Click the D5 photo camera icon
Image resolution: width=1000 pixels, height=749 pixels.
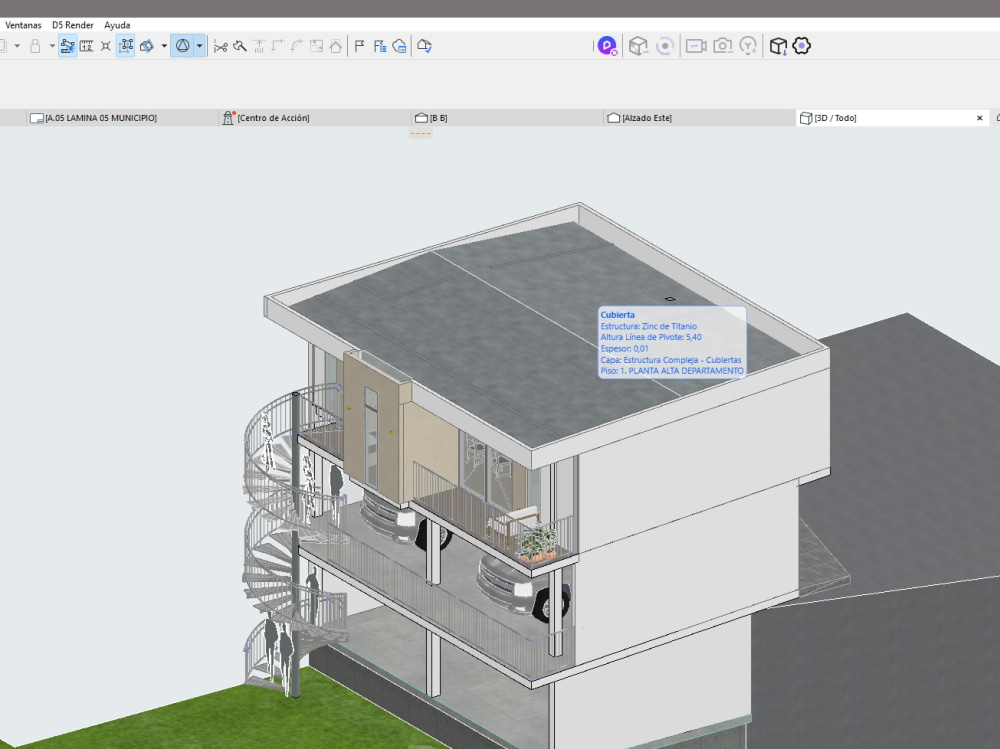[723, 46]
